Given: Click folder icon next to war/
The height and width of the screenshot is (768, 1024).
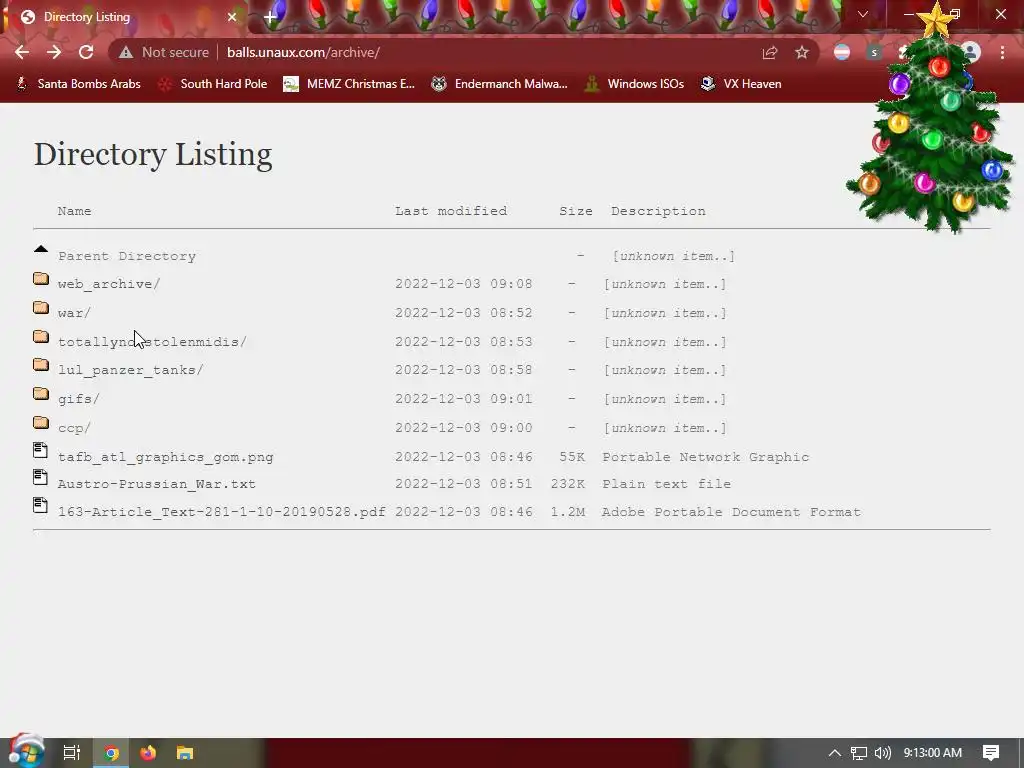Looking at the screenshot, I should point(40,308).
